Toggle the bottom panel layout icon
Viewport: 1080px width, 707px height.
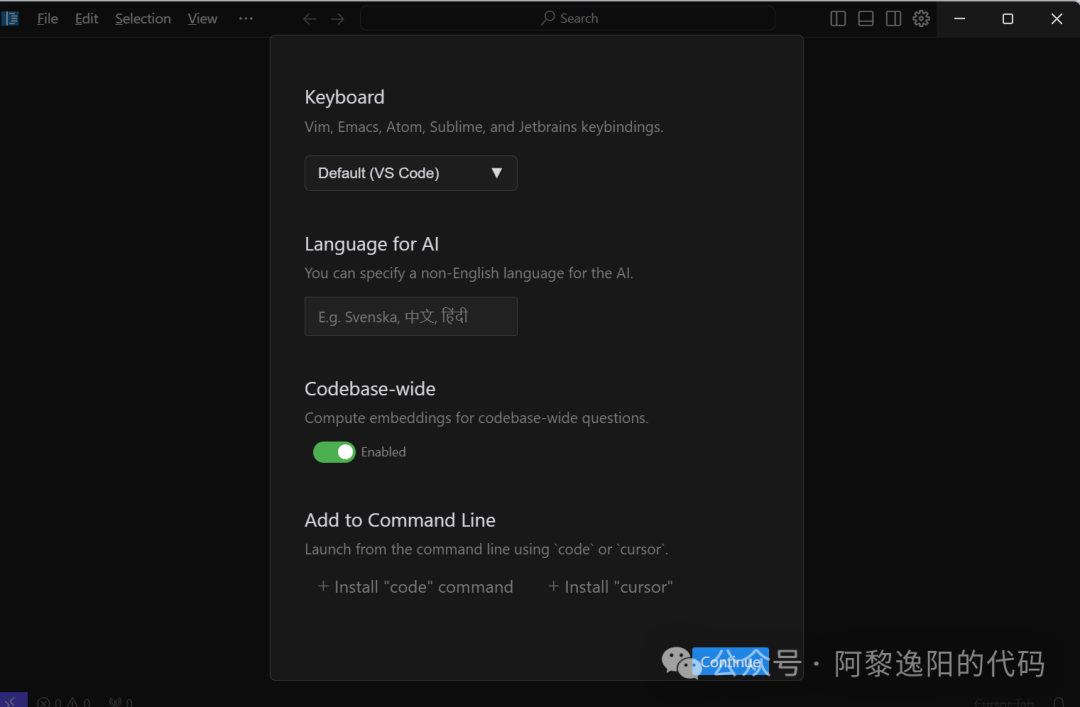coord(866,19)
